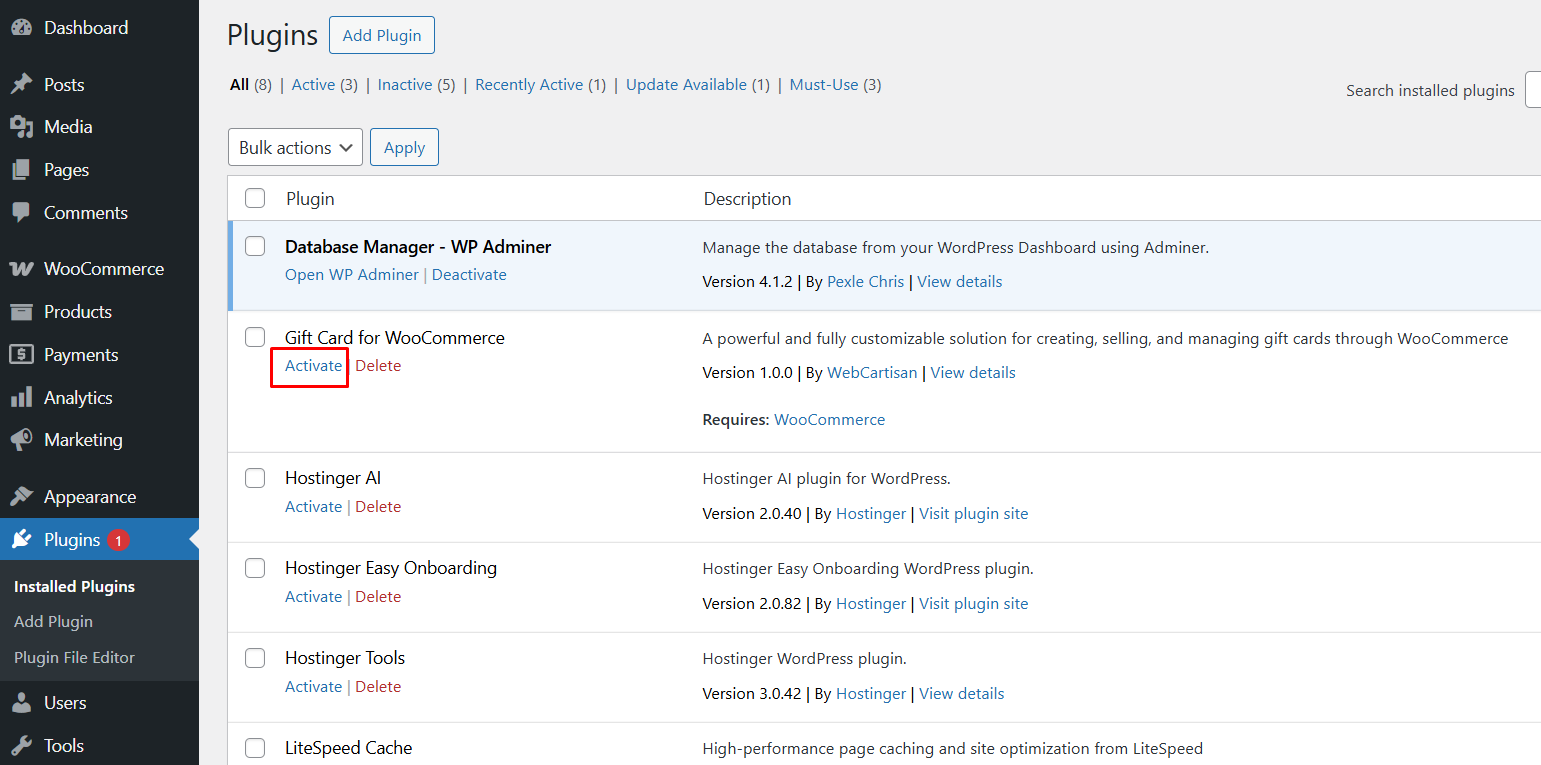Open Media via its sidebar icon

[x=21, y=127]
